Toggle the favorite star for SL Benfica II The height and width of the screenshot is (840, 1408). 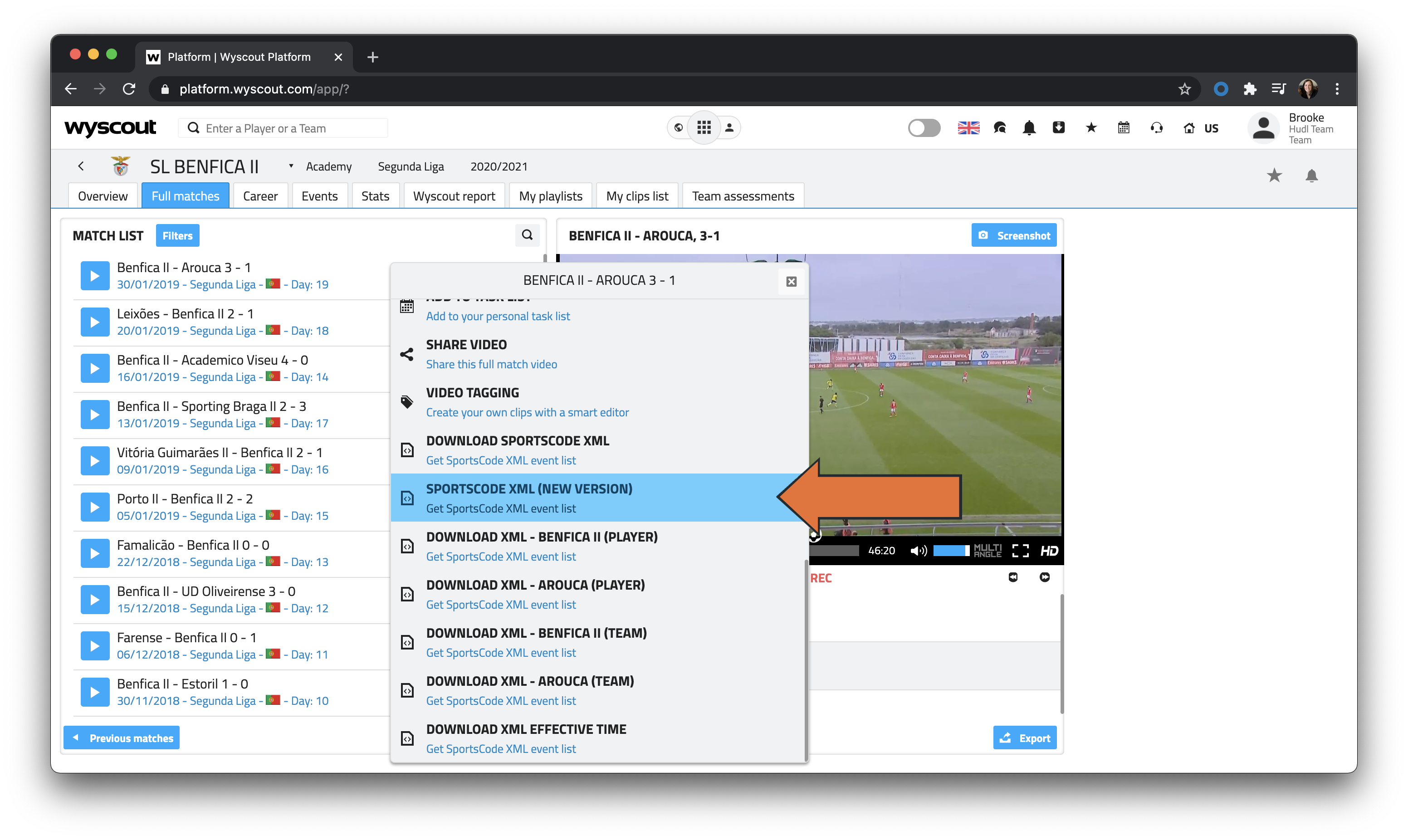1275,176
